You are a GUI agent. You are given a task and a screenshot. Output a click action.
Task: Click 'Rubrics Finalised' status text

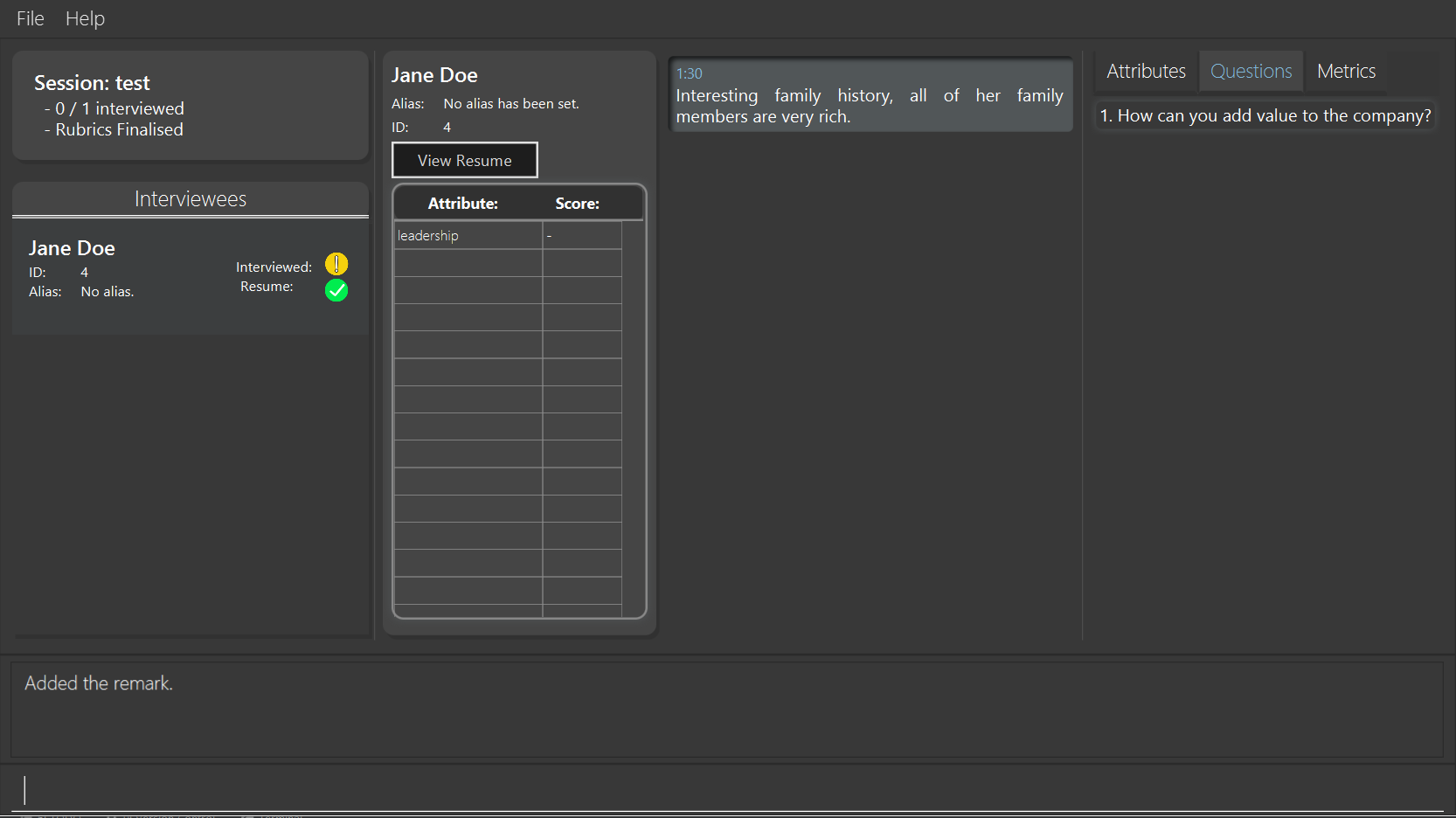120,129
